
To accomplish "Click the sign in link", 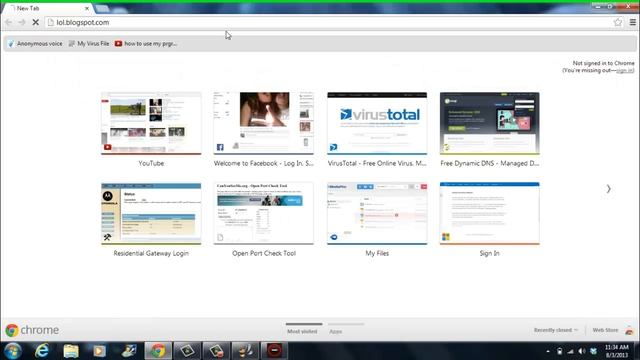I will (624, 71).
